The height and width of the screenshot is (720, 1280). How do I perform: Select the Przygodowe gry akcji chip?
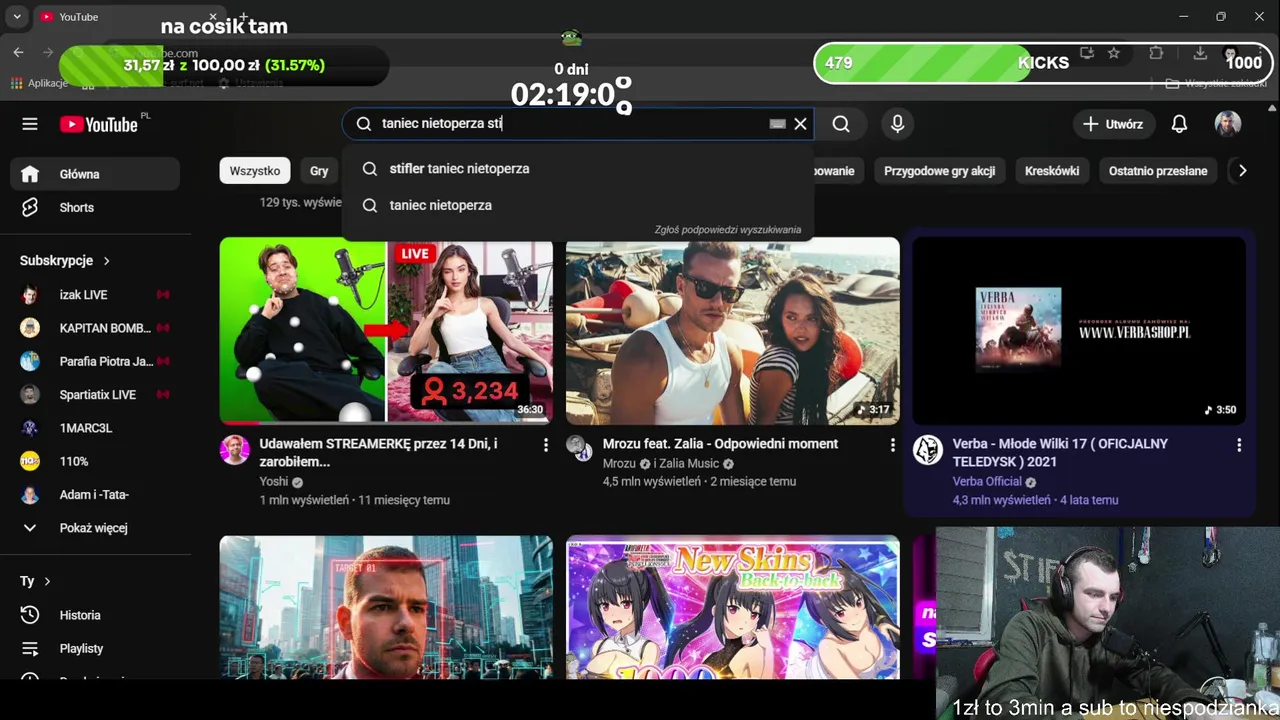[x=939, y=171]
